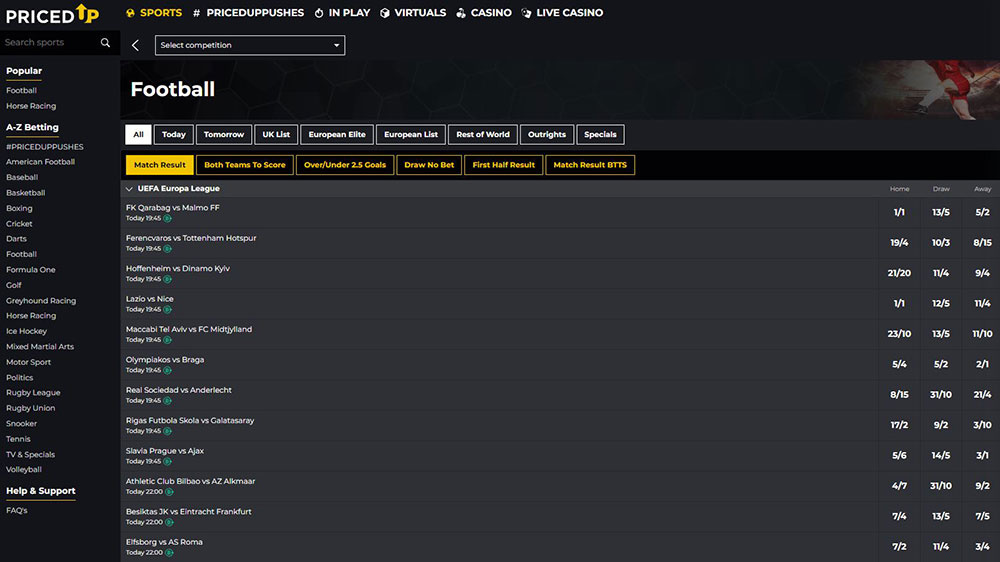1000x562 pixels.
Task: Pick FK Qarabag home odds 1/1
Action: 899,212
